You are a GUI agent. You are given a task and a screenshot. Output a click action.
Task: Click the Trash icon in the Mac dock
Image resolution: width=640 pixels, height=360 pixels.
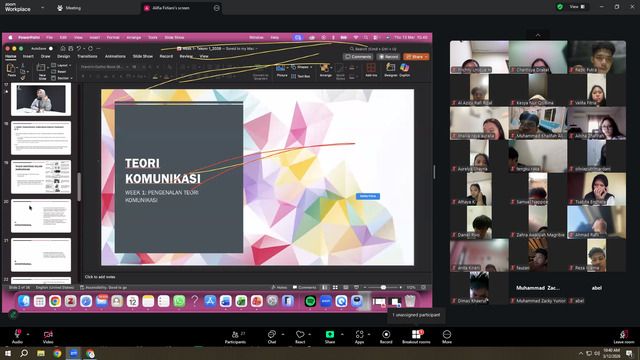coord(410,301)
